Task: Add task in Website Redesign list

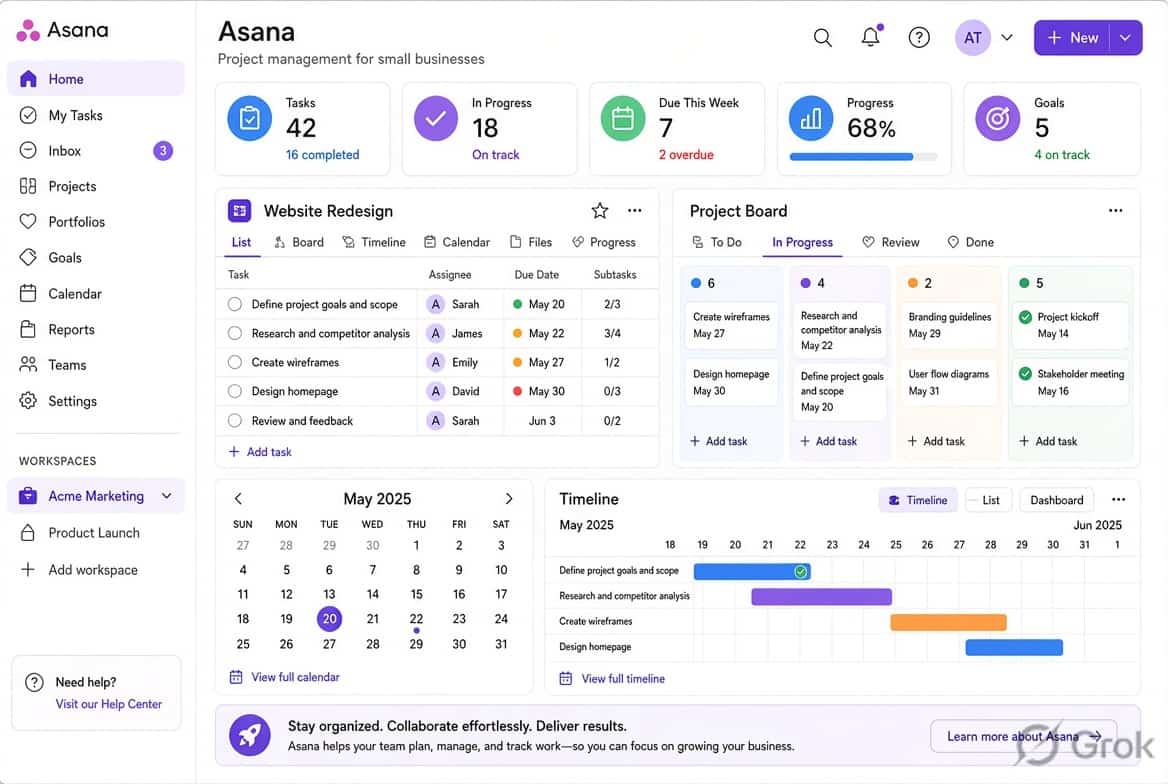Action: 260,452
